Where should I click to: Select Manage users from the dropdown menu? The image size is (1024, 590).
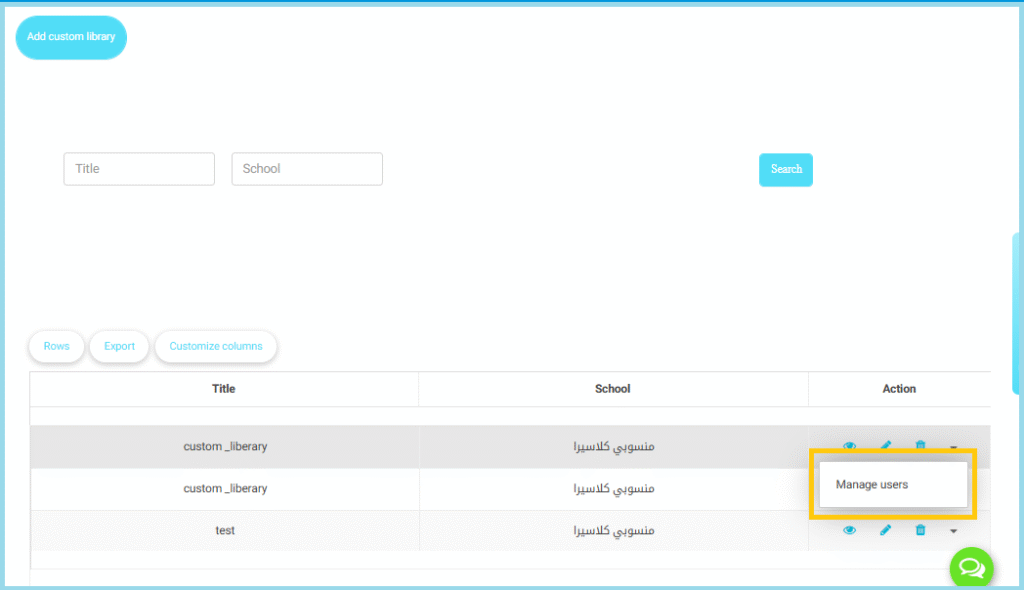[872, 485]
